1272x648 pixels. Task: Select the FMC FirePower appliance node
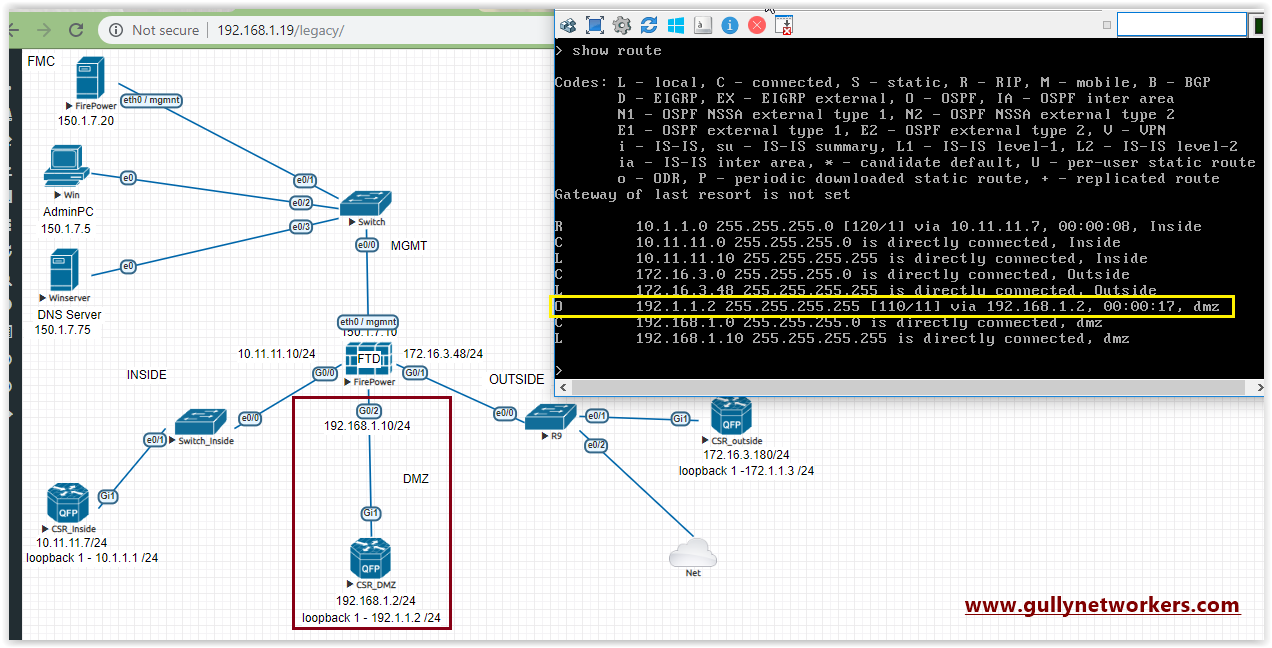coord(89,80)
